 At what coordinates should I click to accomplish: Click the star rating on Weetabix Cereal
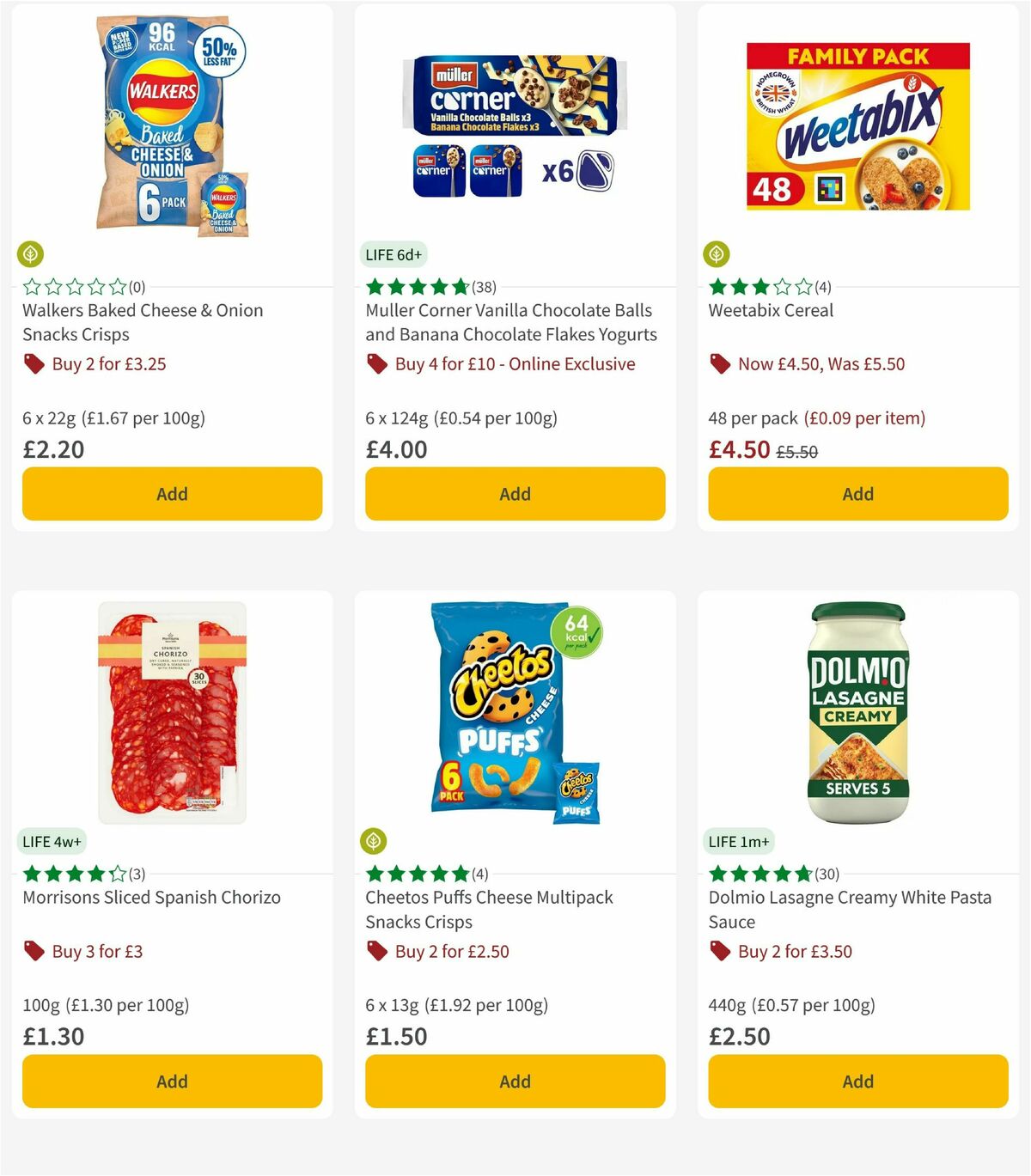point(760,287)
